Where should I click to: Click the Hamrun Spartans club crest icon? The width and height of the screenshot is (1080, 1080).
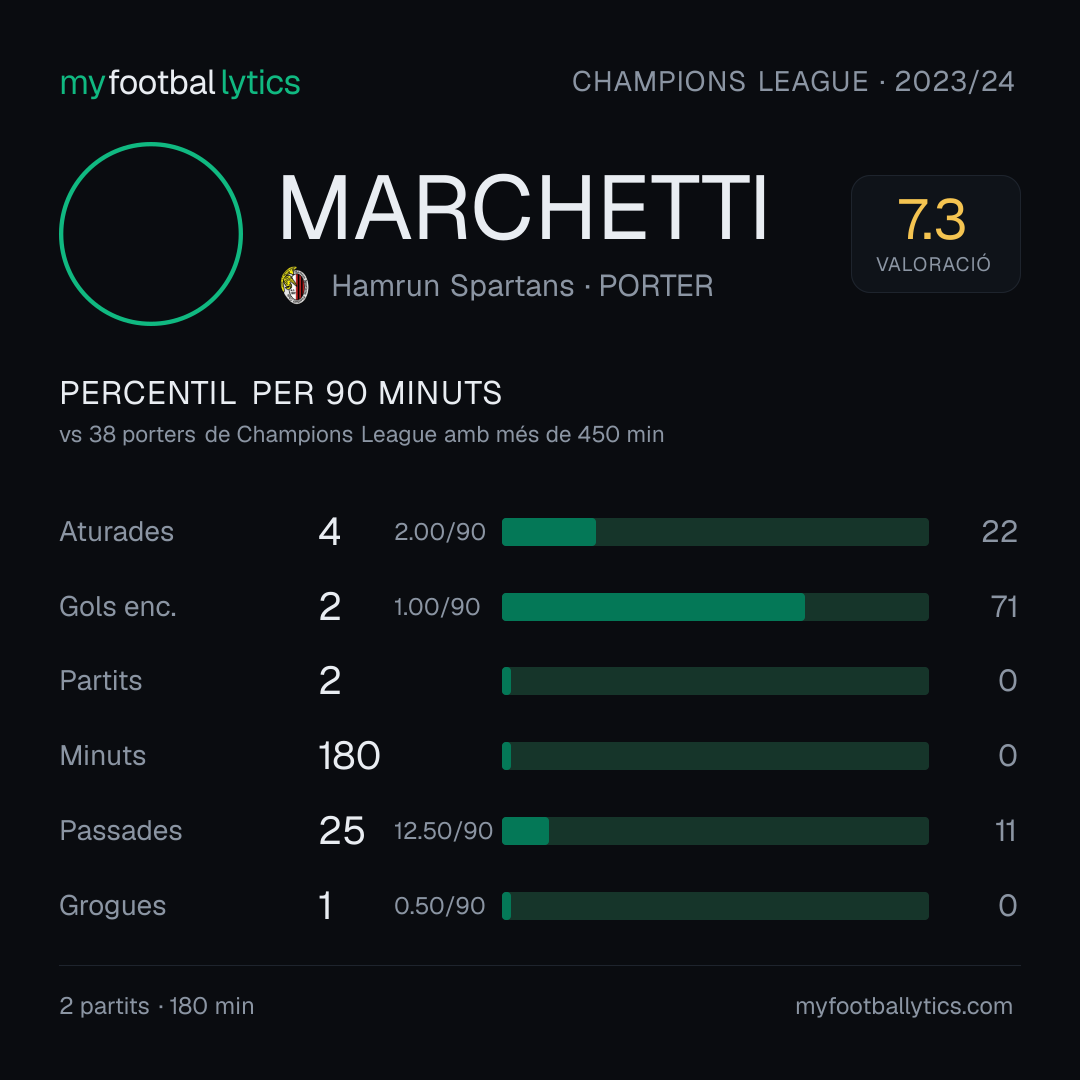[x=295, y=285]
